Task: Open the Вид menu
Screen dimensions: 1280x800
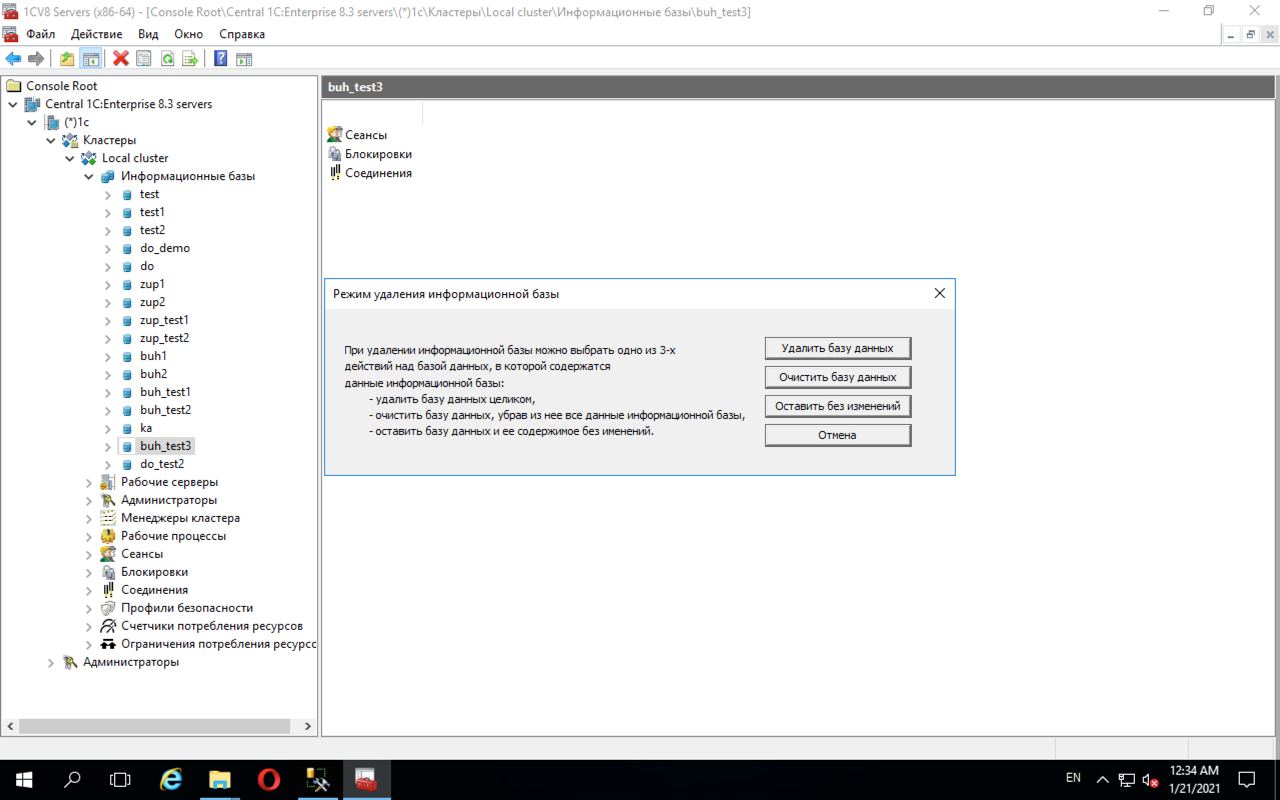Action: coord(148,34)
